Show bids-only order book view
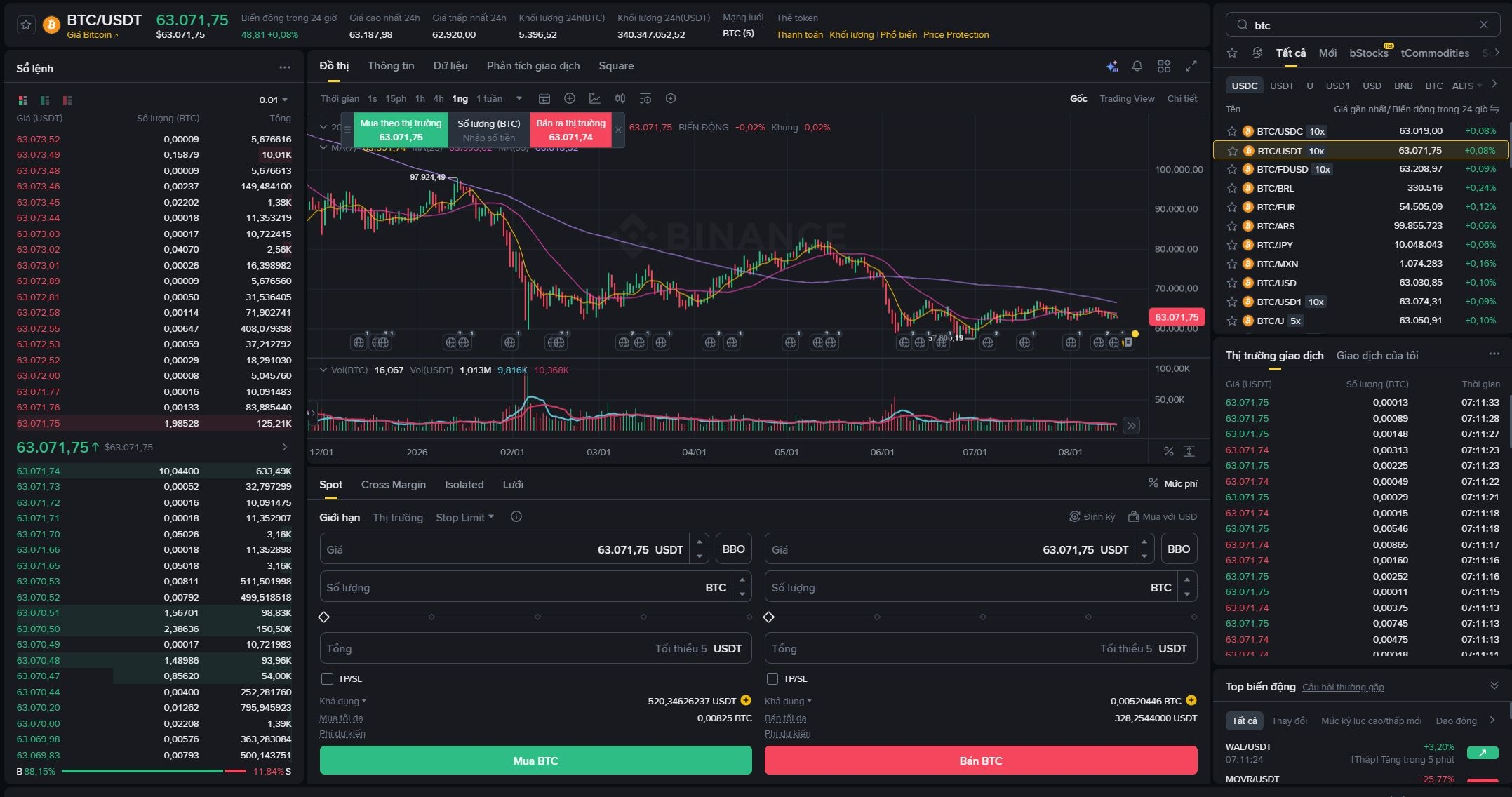 coord(45,100)
